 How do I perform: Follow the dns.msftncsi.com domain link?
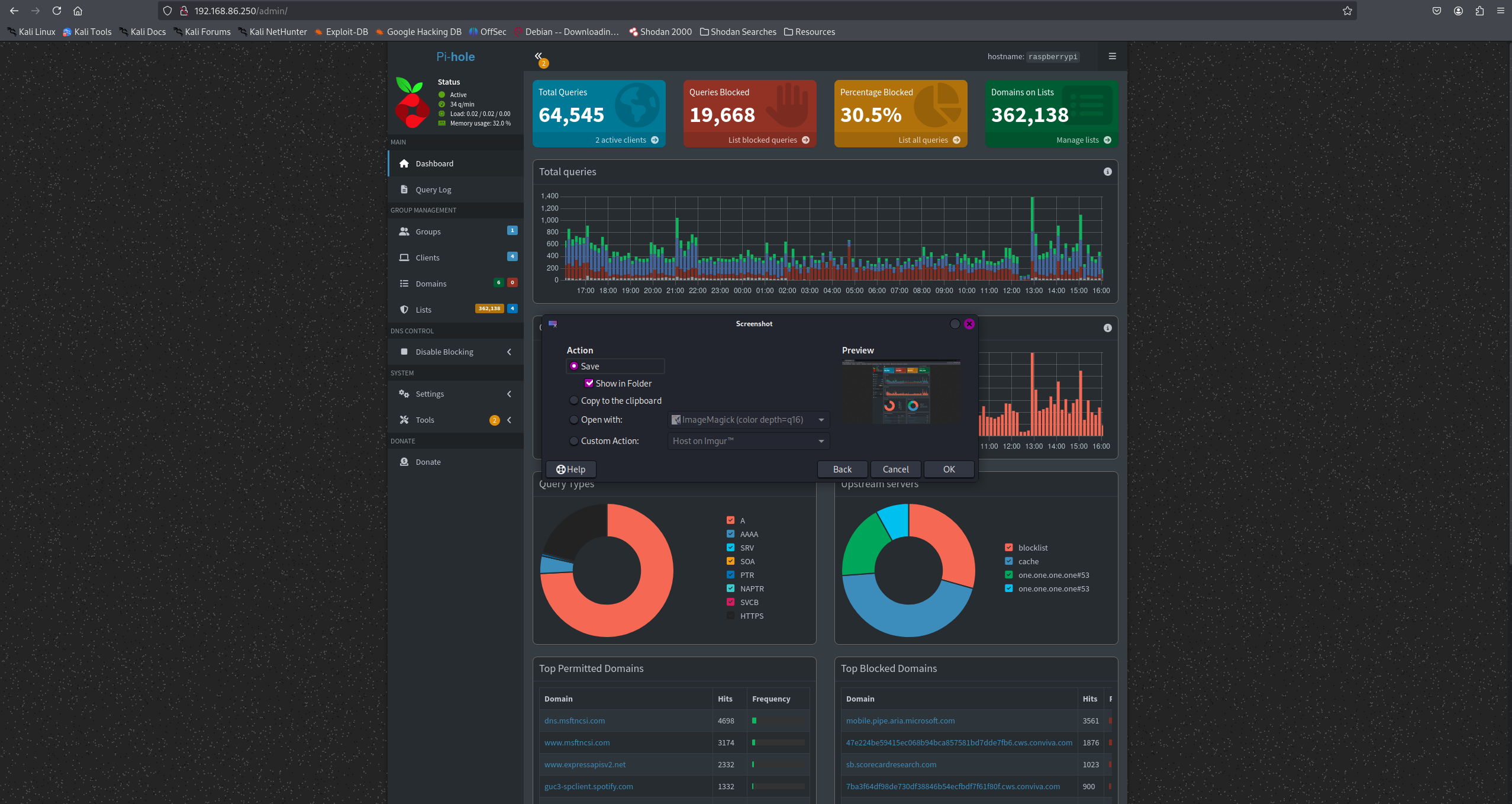[x=574, y=721]
